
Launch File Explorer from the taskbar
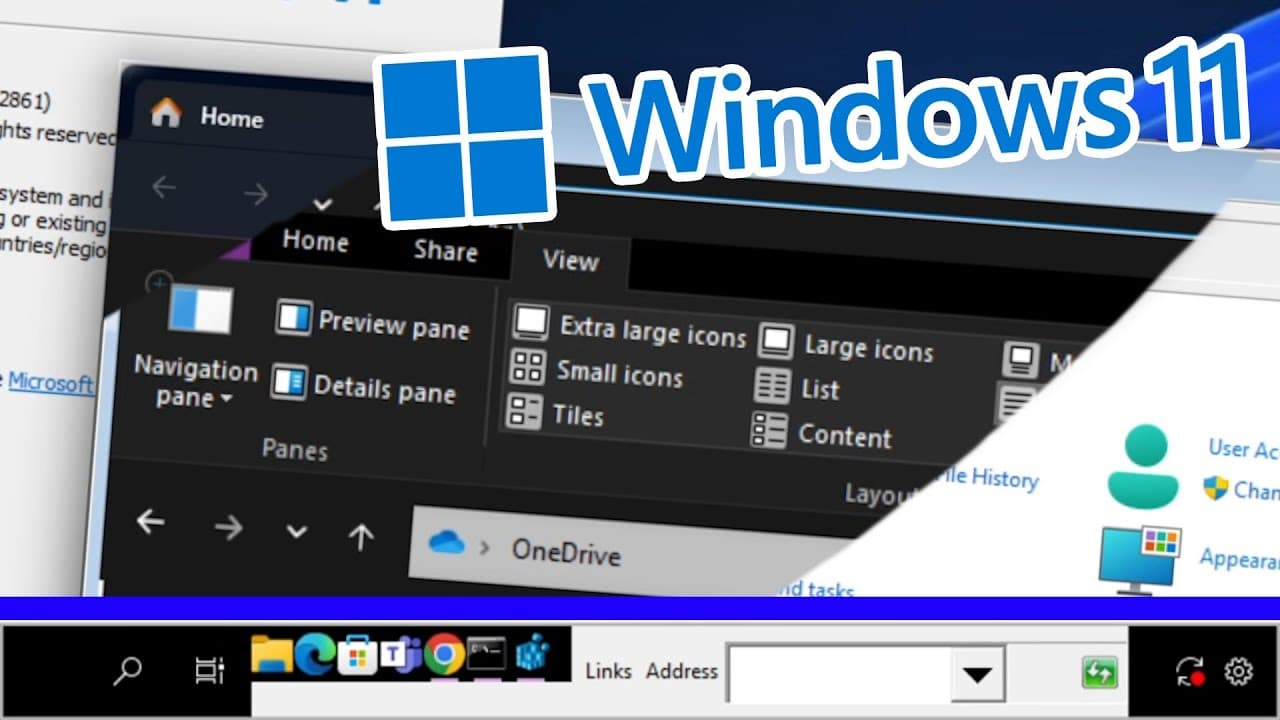(x=271, y=654)
